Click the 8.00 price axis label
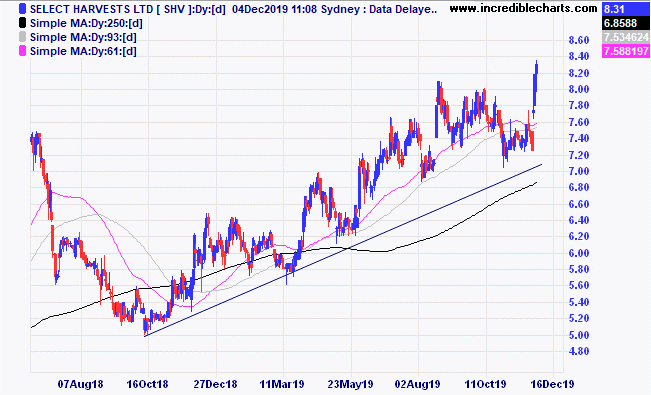This screenshot has height=395, width=651. [579, 89]
